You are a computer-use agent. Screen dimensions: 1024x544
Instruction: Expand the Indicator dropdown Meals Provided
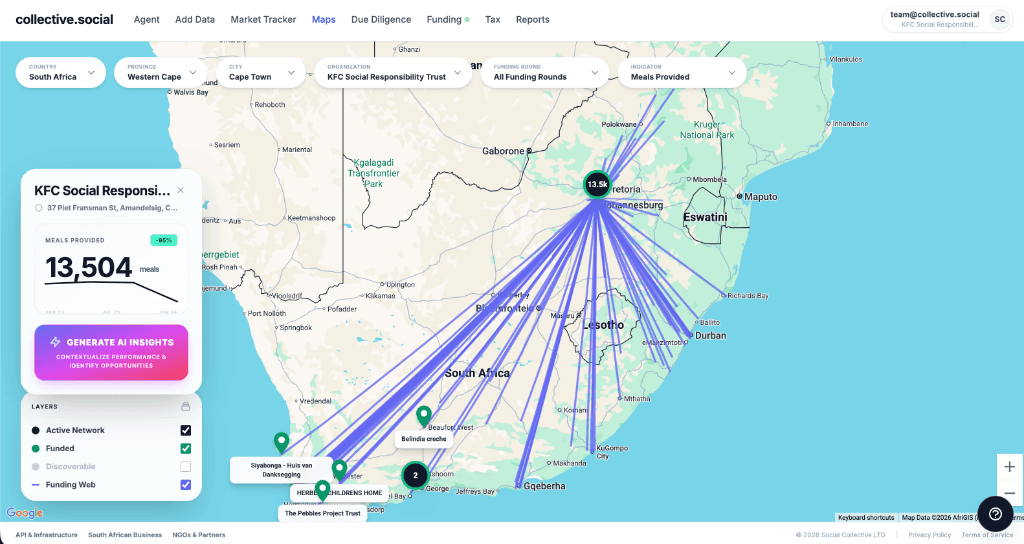click(x=682, y=72)
